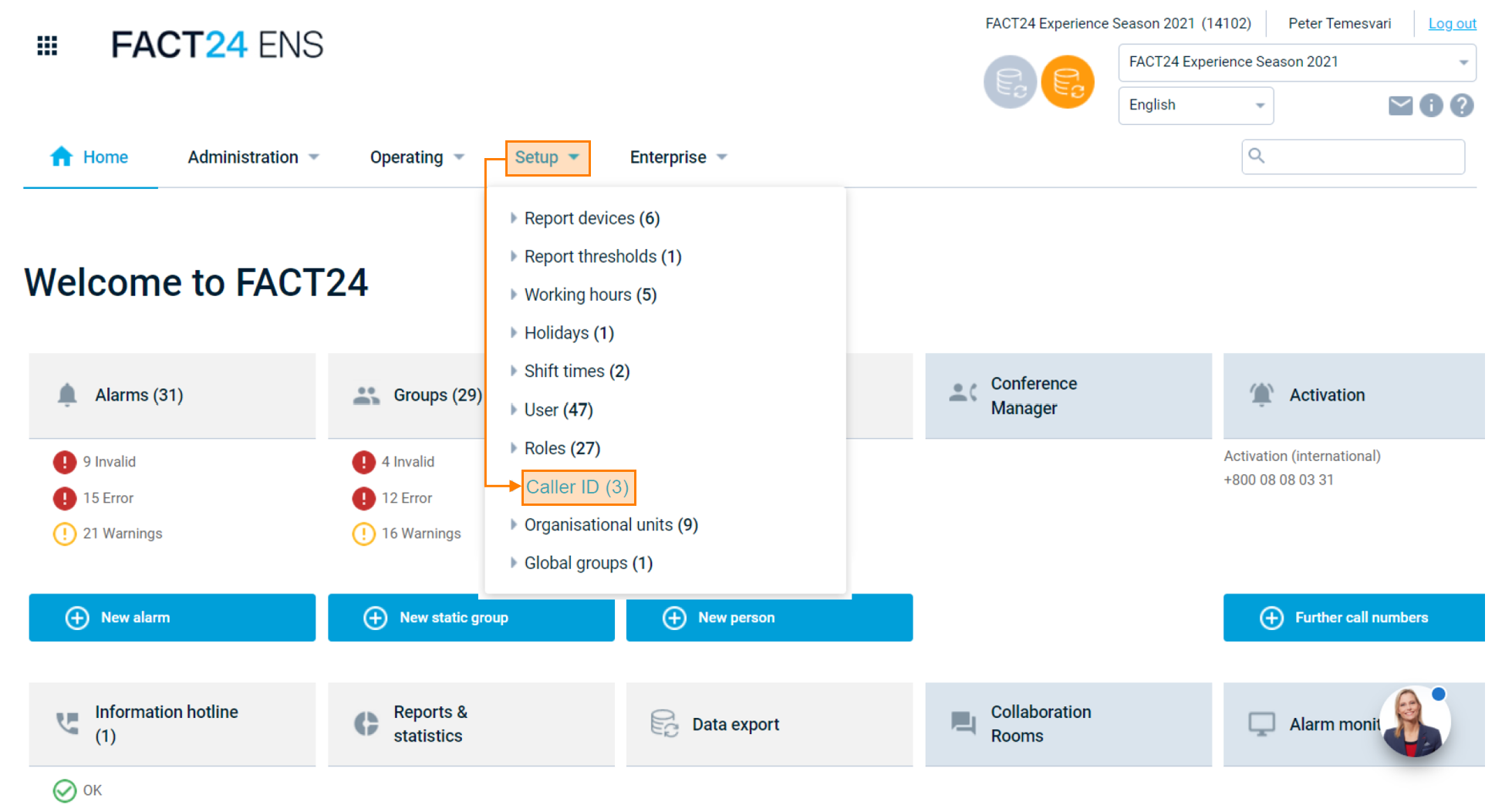Select Report devices (6)
This screenshot has width=1512, height=805.
coord(592,218)
